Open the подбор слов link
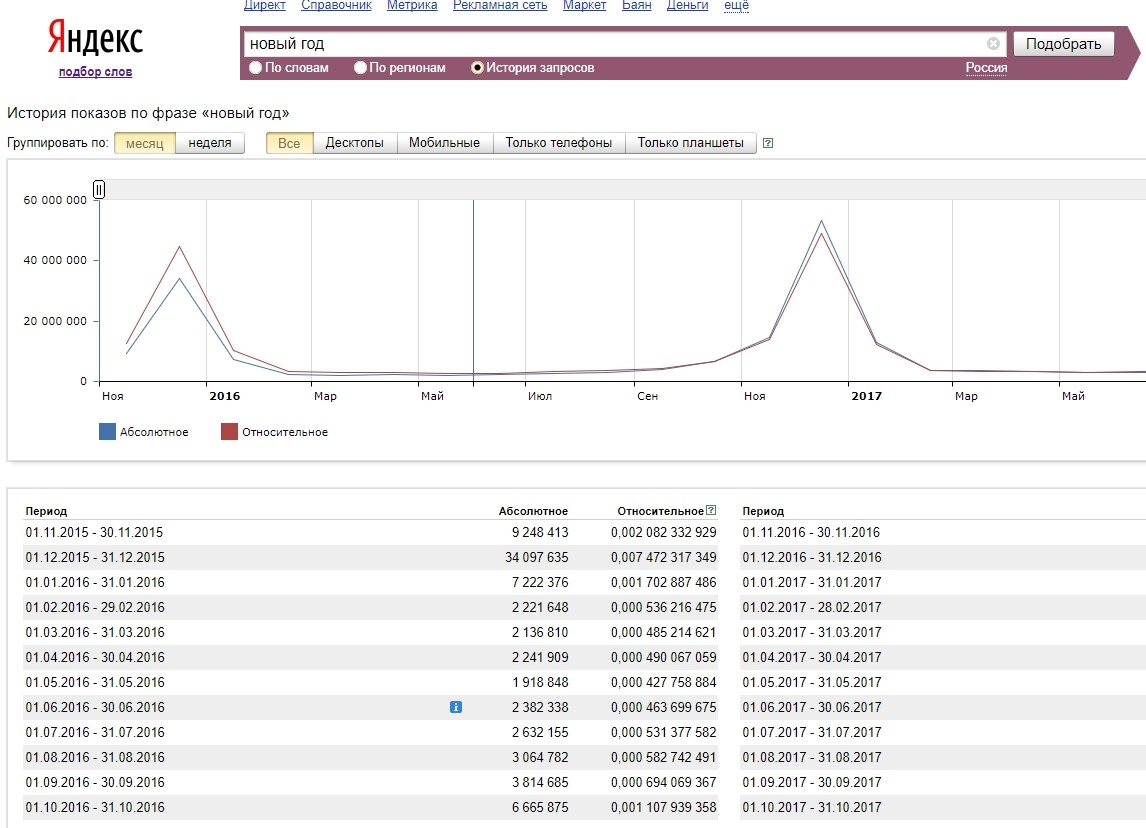The height and width of the screenshot is (828, 1146). pos(95,72)
